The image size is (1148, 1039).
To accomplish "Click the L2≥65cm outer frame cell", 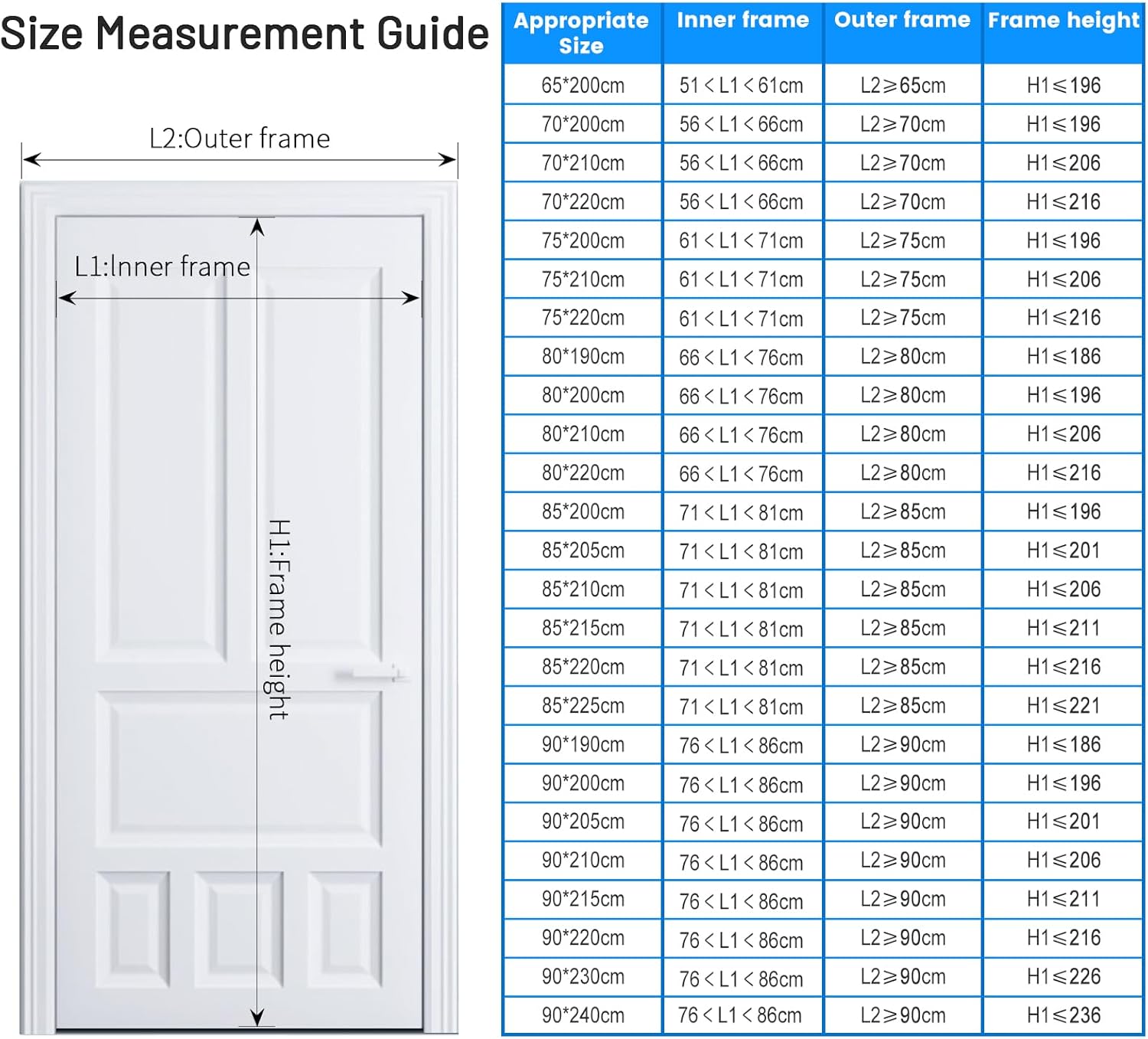I will (902, 85).
